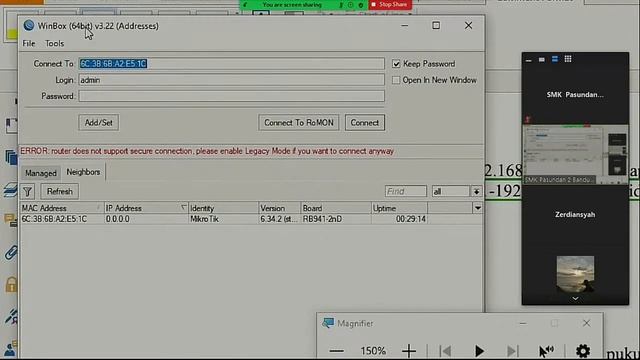Click the SMK Pasundan shared screen thumbnail
640x360 pixels.
[575, 154]
